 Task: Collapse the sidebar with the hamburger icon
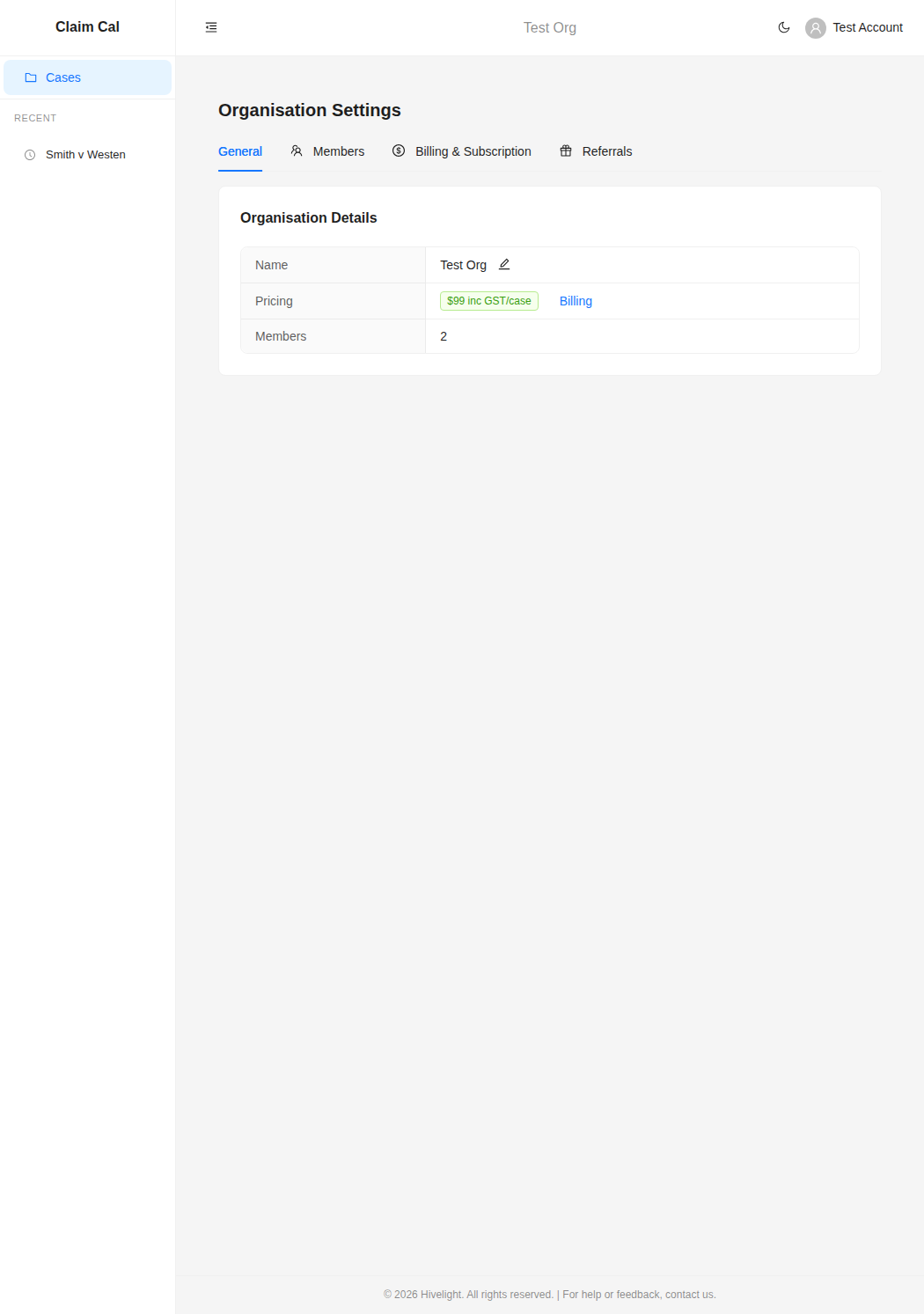pyautogui.click(x=210, y=27)
